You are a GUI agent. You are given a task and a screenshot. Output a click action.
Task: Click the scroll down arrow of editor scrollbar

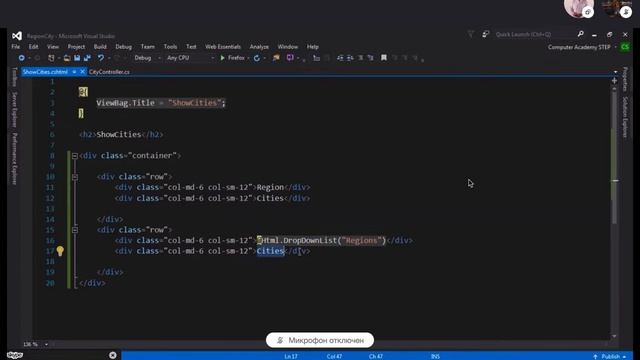click(614, 336)
